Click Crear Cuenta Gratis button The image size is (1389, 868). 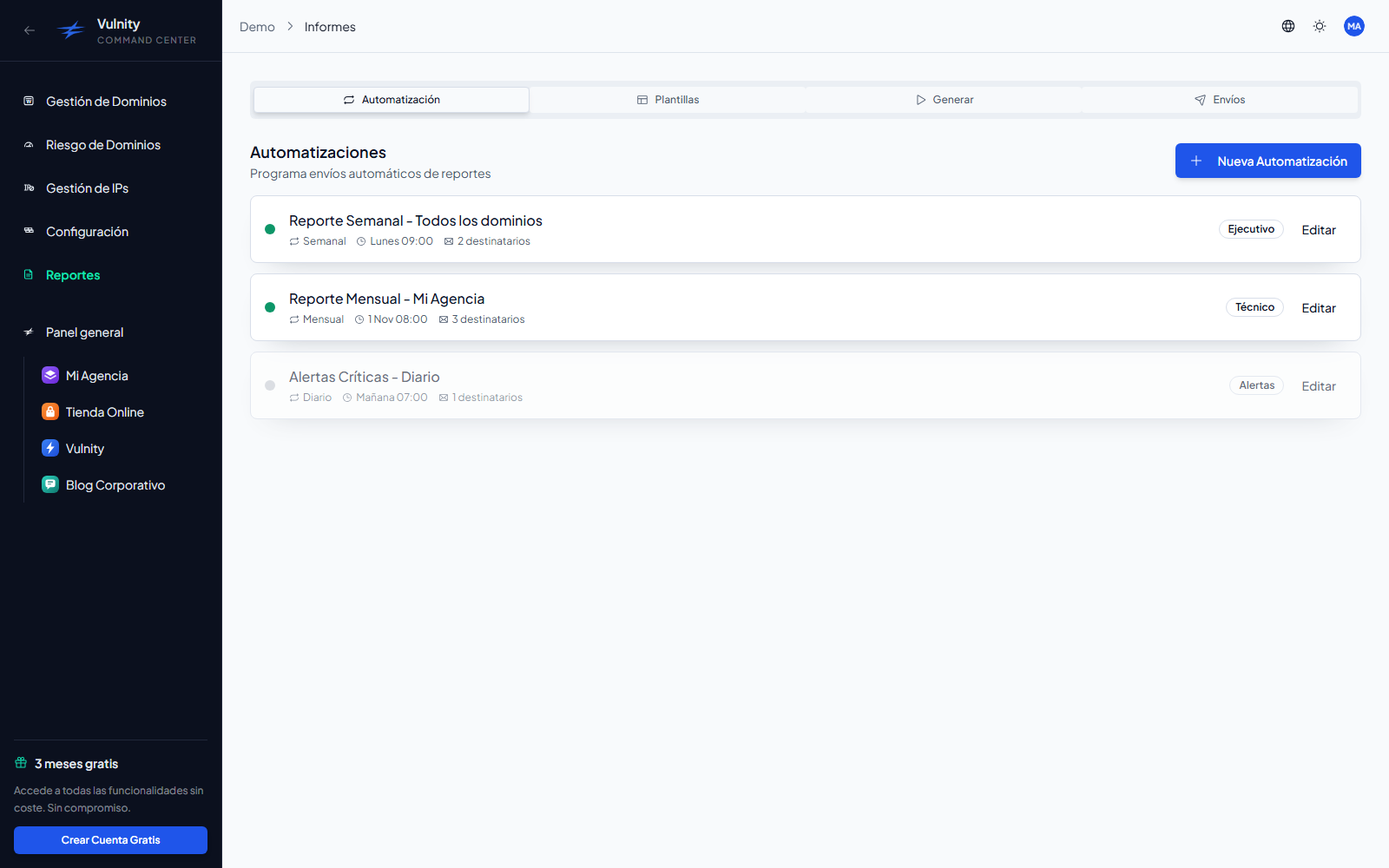pos(110,840)
